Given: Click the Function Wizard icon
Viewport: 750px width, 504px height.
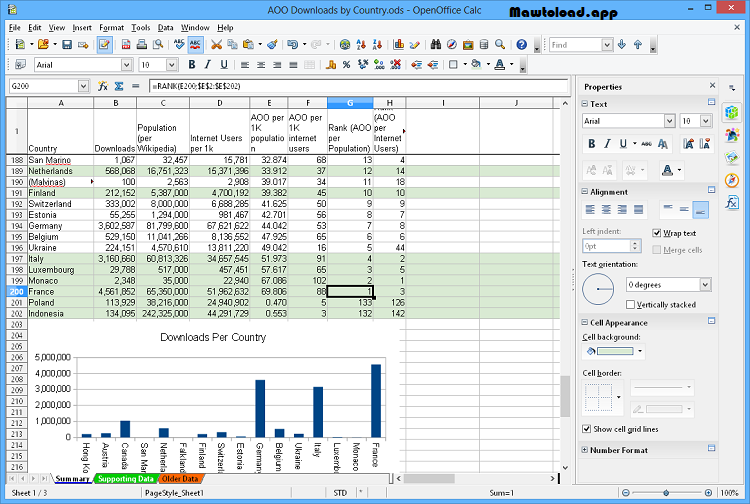Looking at the screenshot, I should (103, 86).
